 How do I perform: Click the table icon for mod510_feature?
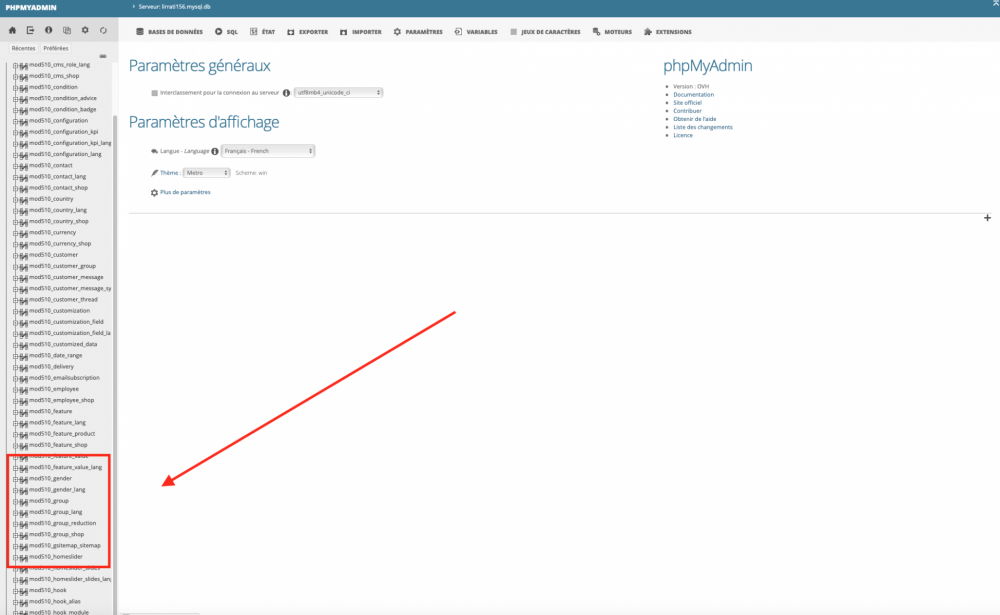point(24,412)
